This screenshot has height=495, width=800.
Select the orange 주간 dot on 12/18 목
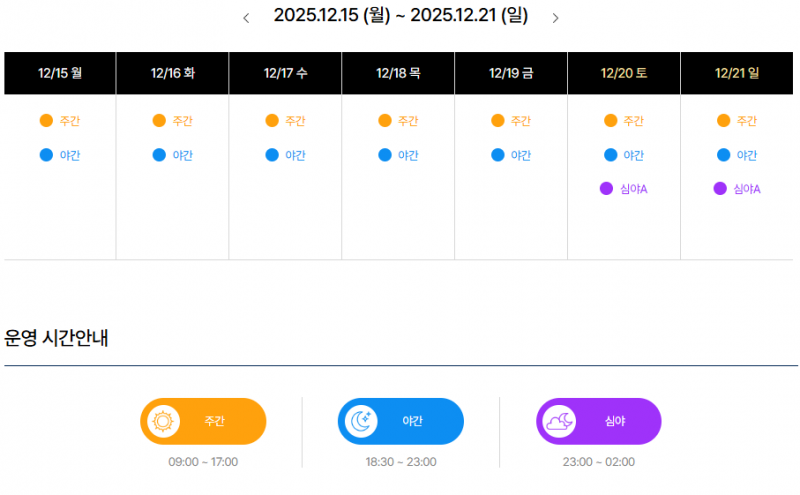click(x=385, y=121)
